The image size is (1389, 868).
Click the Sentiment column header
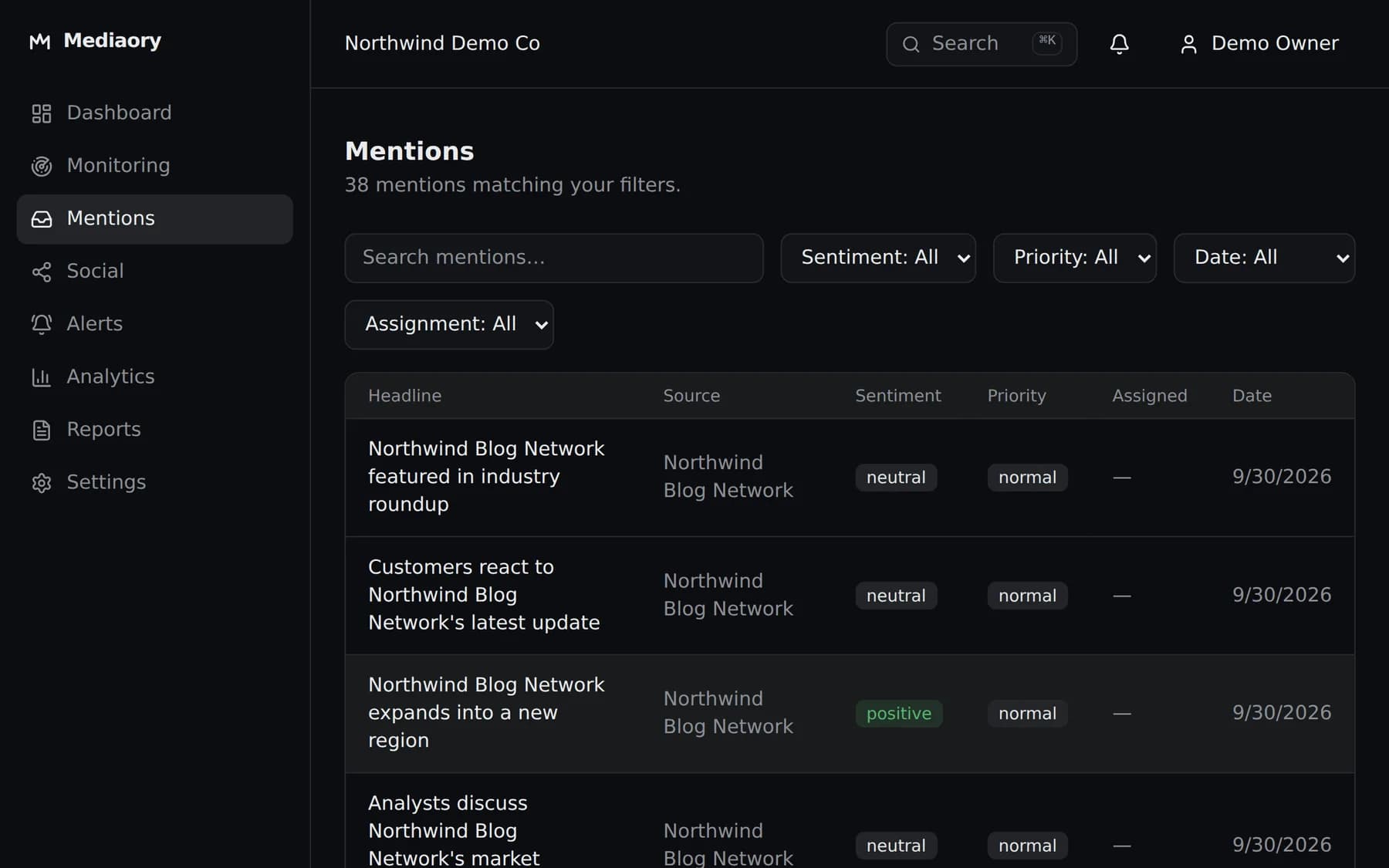898,396
